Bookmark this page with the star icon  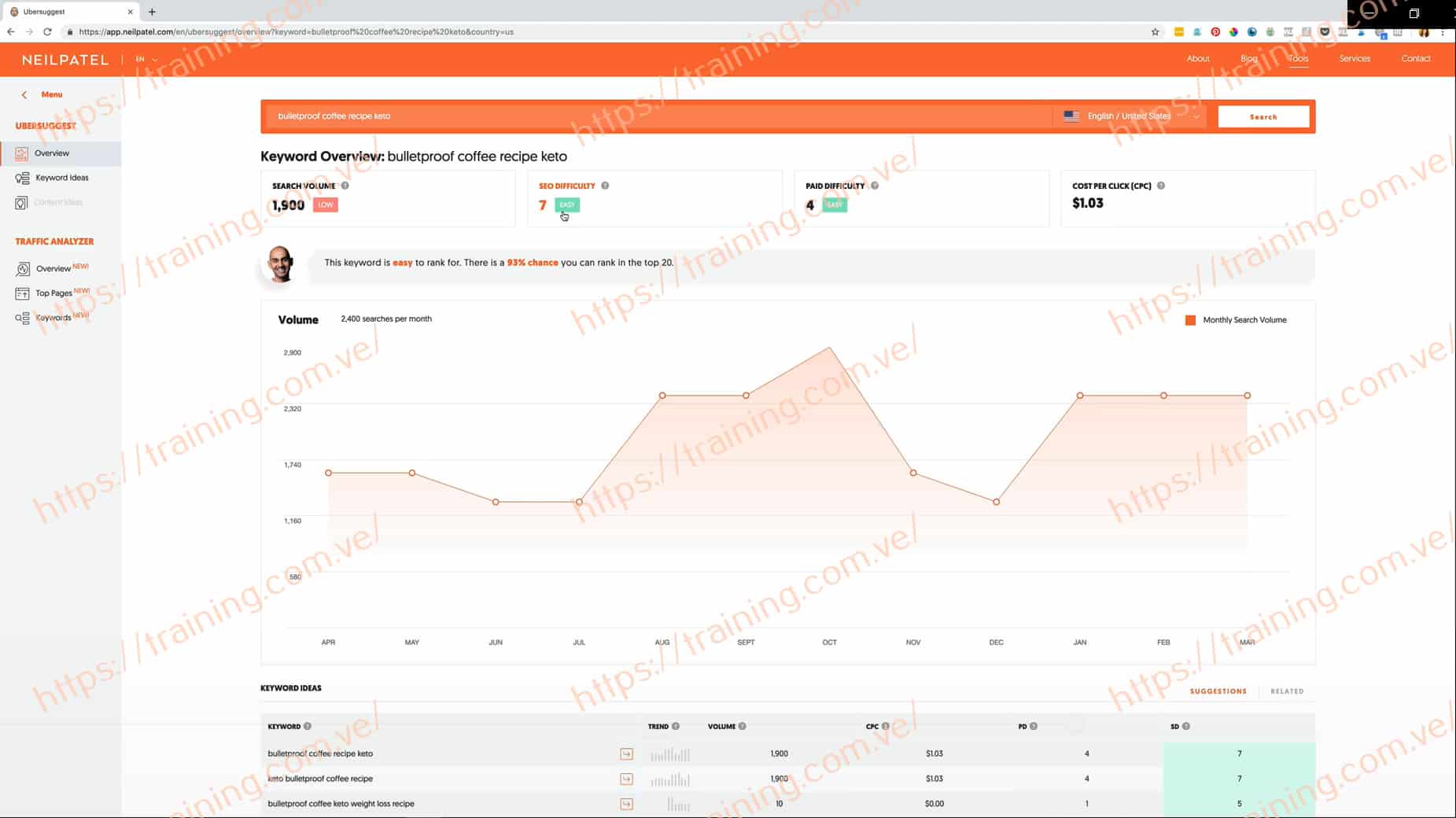tap(1155, 32)
